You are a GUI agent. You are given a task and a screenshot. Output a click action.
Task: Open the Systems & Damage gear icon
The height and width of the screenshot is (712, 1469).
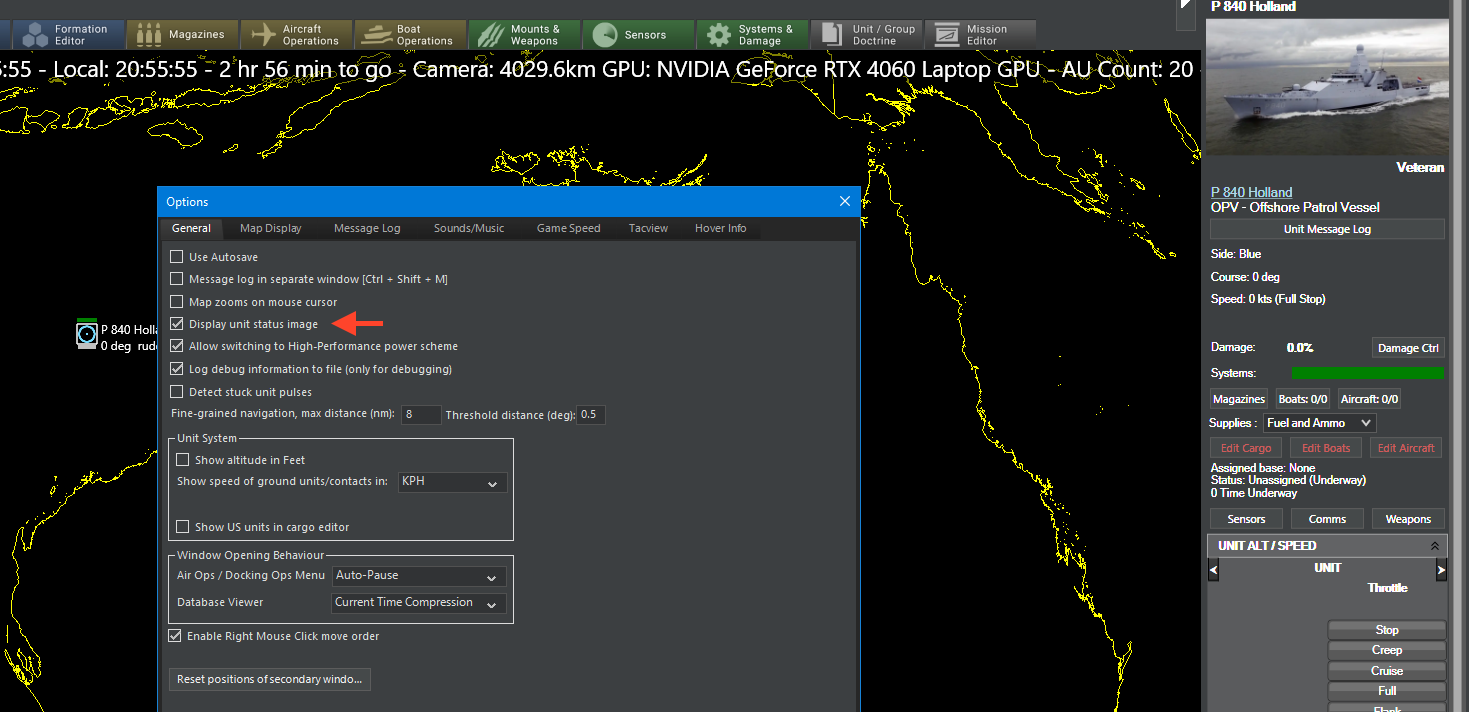point(718,35)
